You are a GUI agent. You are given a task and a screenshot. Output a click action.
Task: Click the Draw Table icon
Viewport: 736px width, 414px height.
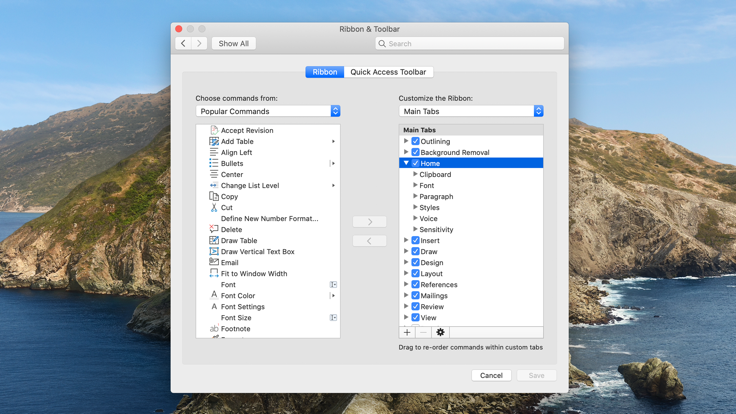tap(214, 240)
